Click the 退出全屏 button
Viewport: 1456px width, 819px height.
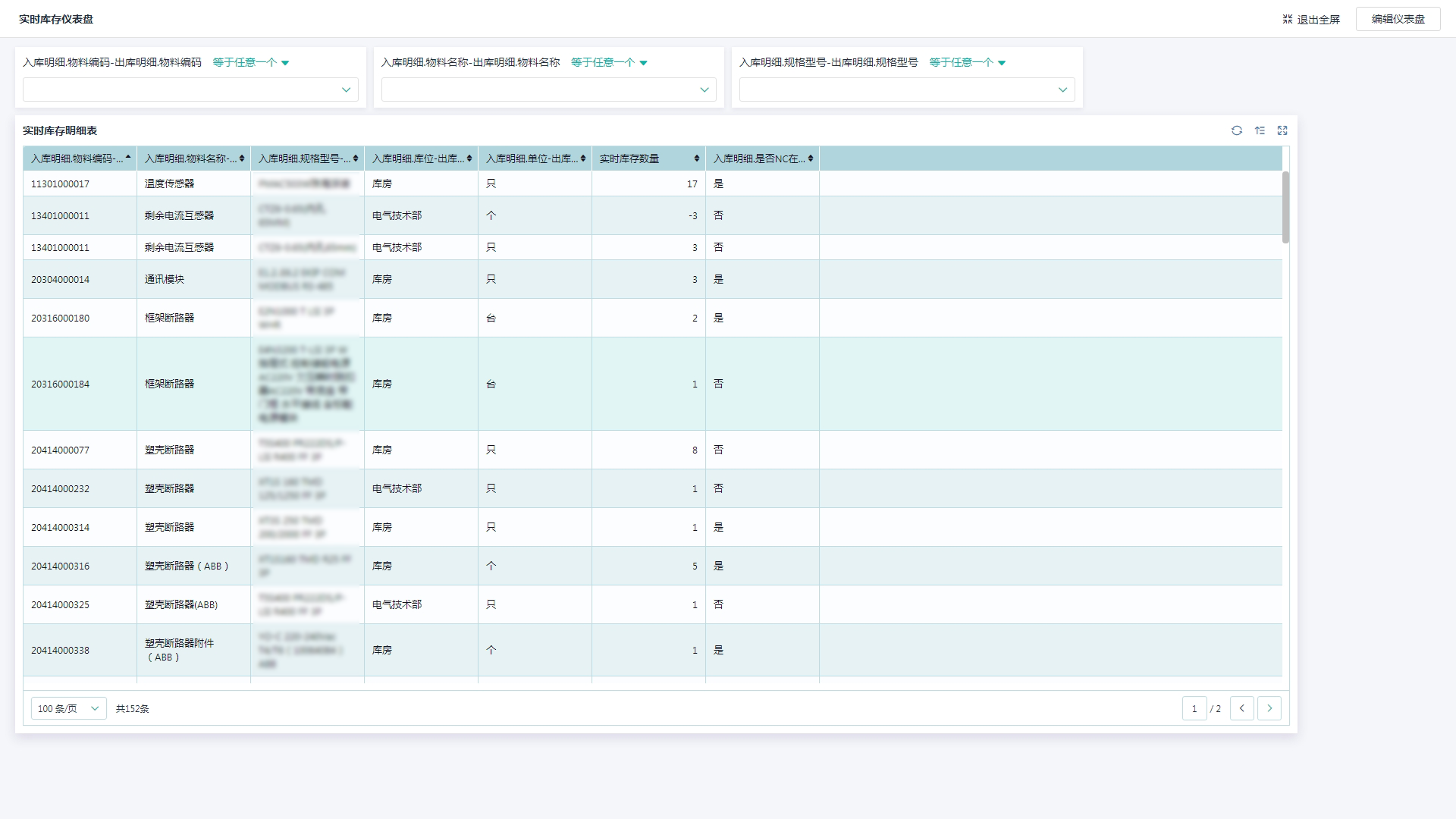pyautogui.click(x=1311, y=19)
